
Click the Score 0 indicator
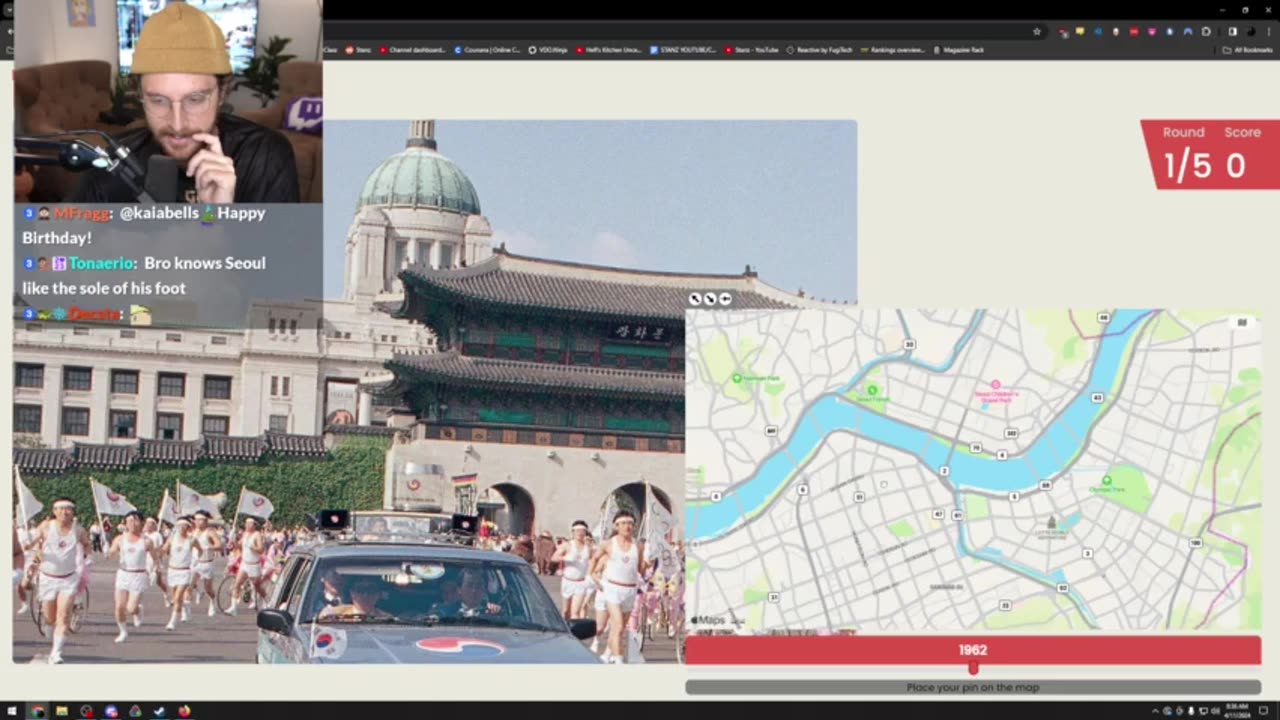click(1241, 155)
